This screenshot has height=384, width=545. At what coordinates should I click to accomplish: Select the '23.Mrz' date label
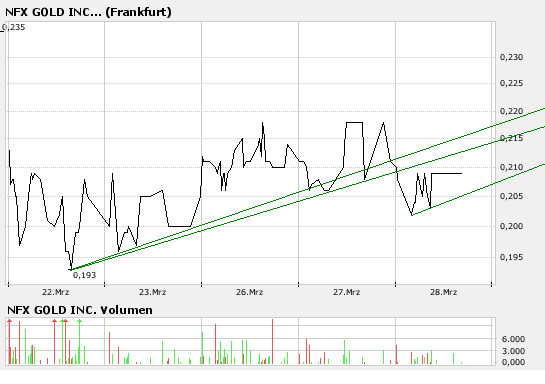coord(153,292)
